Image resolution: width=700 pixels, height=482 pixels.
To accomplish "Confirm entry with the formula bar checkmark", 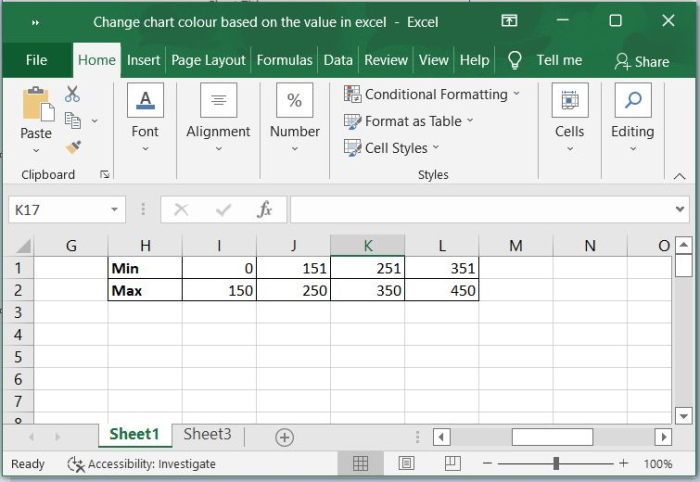I will coord(223,209).
